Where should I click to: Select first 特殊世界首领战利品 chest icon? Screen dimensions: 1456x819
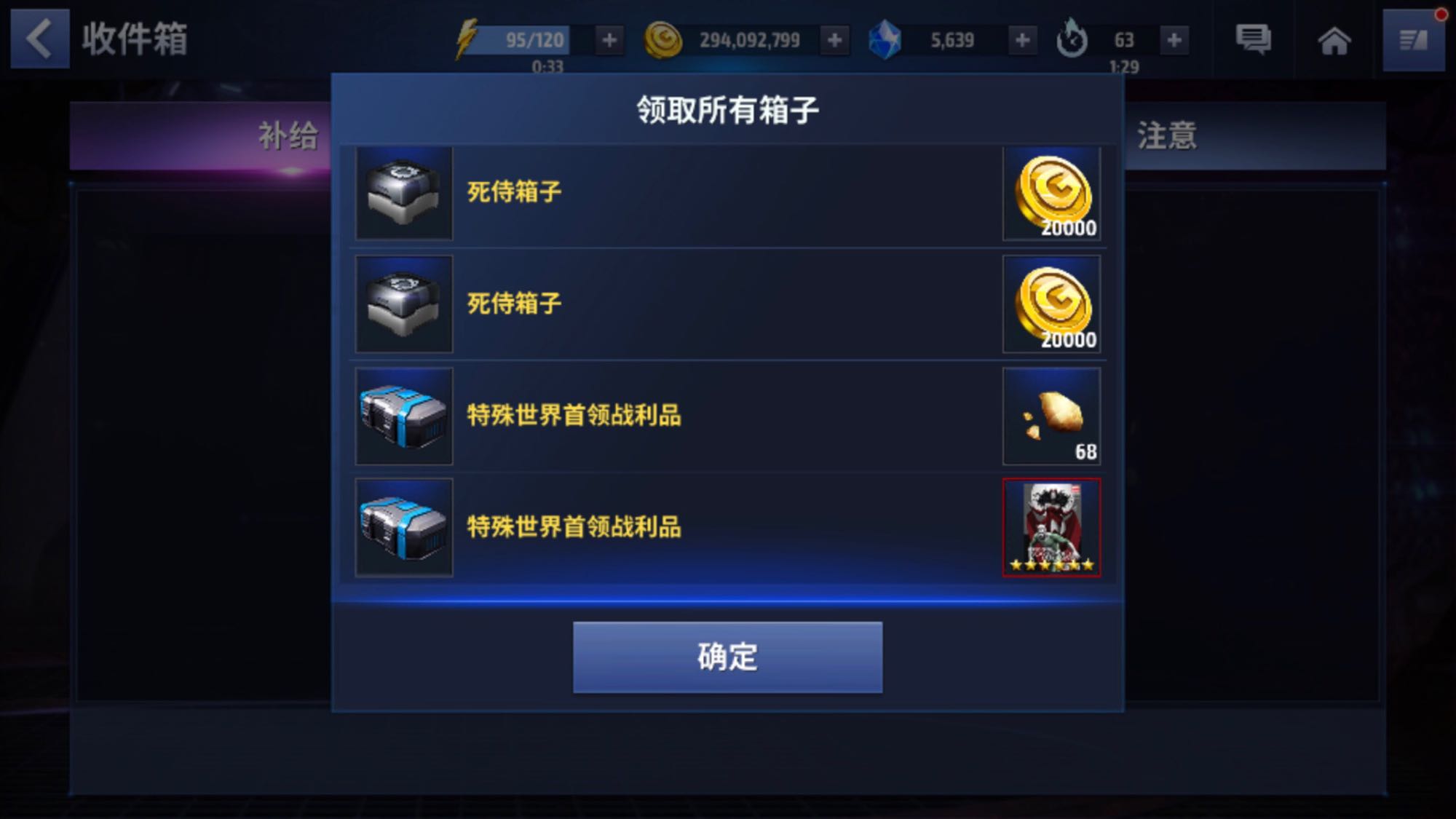[404, 416]
